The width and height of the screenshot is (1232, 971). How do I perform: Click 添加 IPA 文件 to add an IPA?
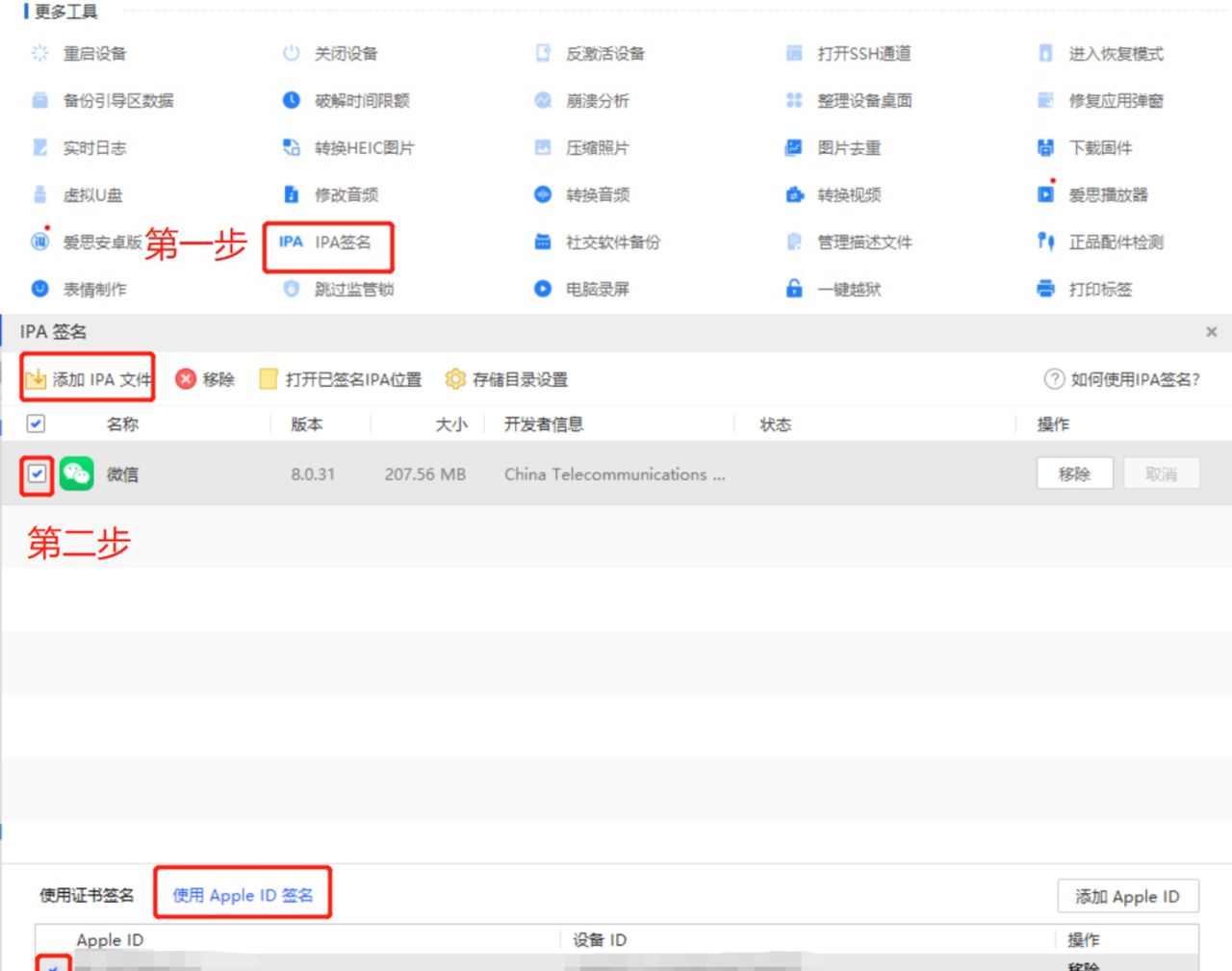88,379
